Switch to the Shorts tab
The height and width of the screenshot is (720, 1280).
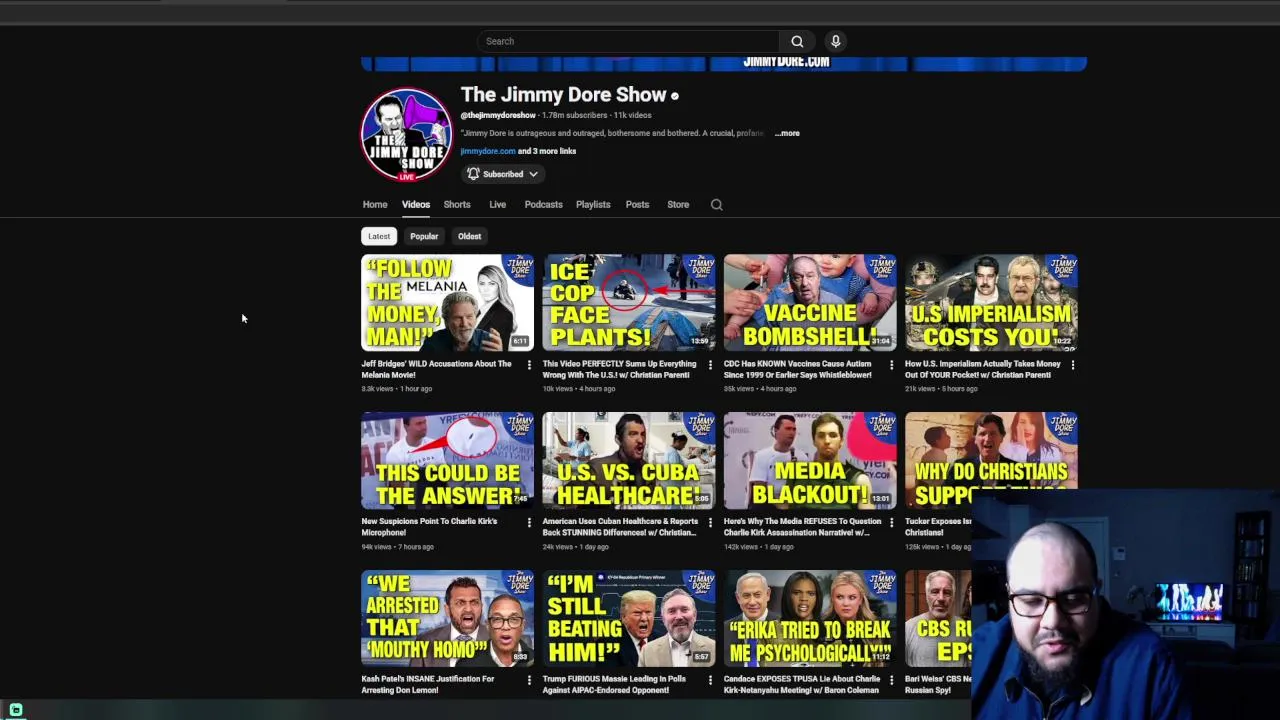[x=457, y=205]
